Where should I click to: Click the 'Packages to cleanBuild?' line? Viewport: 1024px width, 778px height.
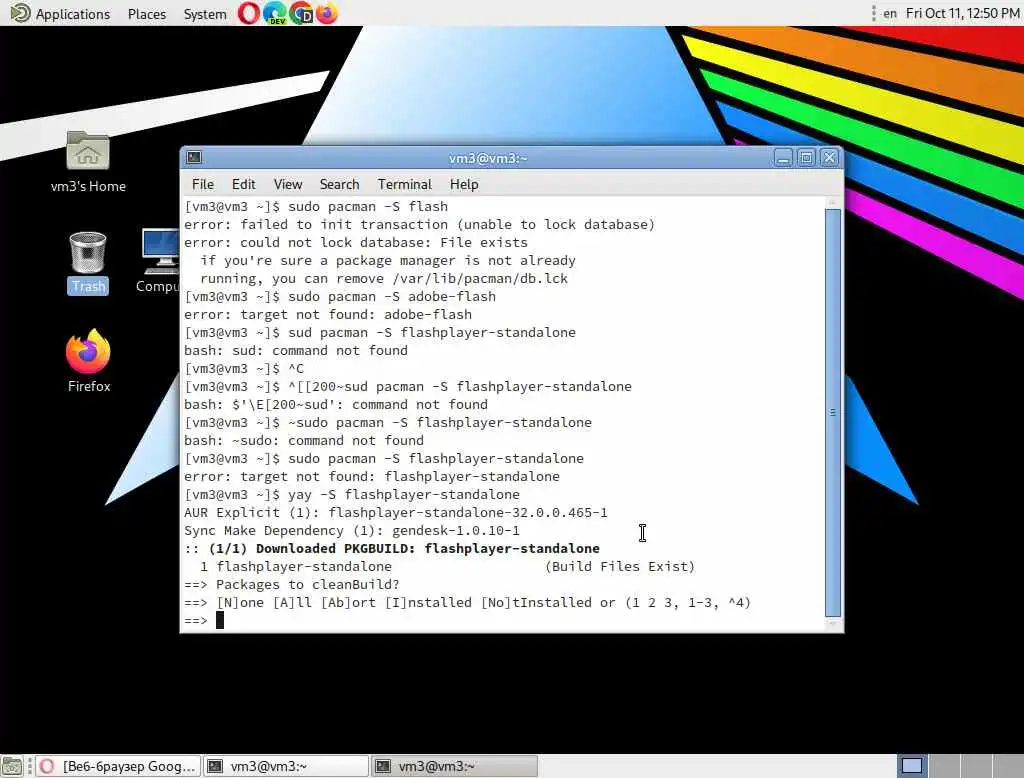tap(292, 584)
